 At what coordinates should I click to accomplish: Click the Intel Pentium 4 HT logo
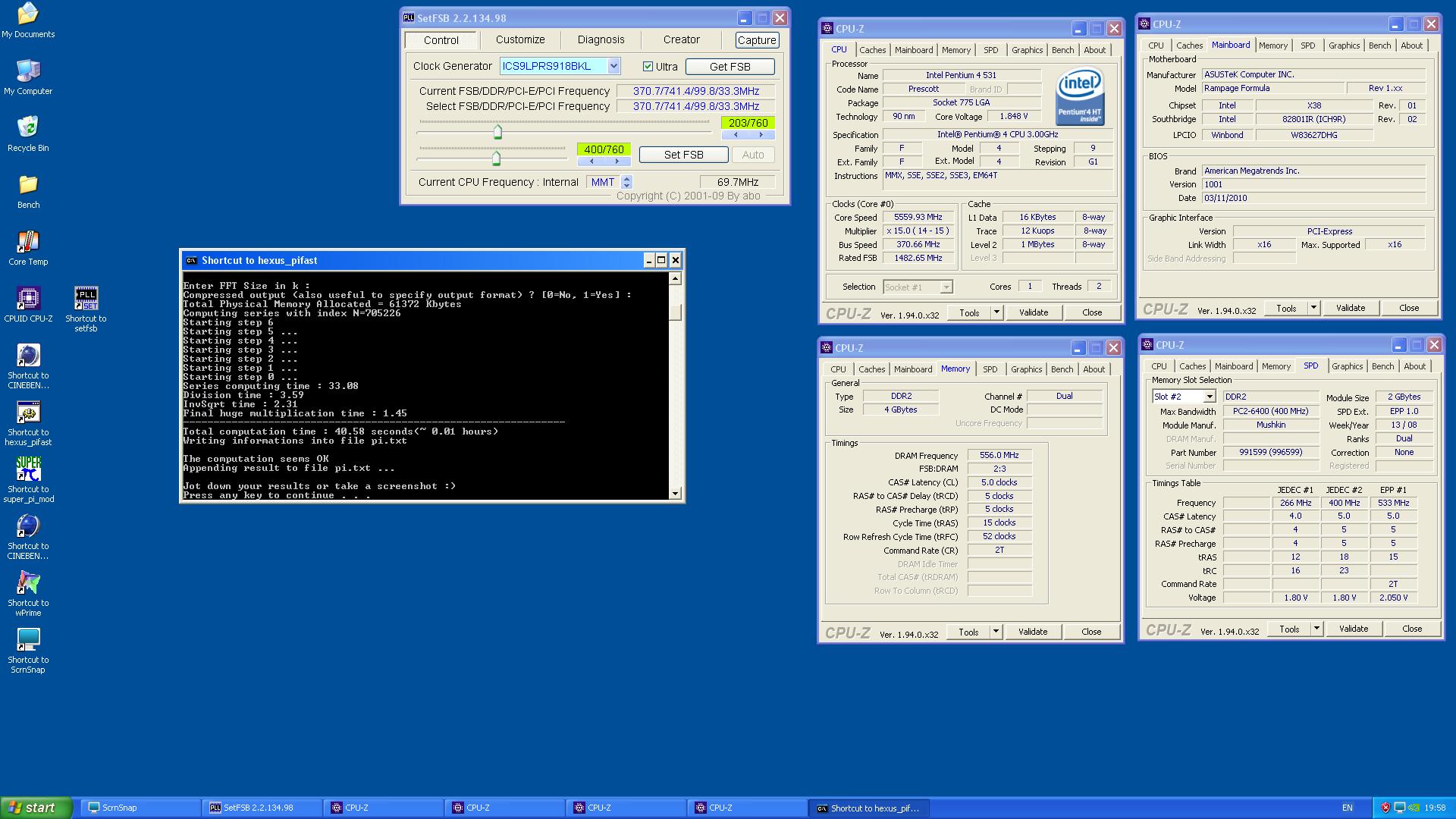[x=1080, y=97]
